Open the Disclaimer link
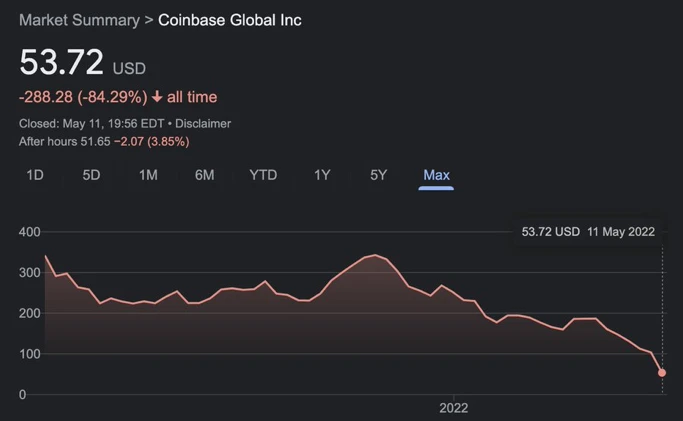 [205, 124]
